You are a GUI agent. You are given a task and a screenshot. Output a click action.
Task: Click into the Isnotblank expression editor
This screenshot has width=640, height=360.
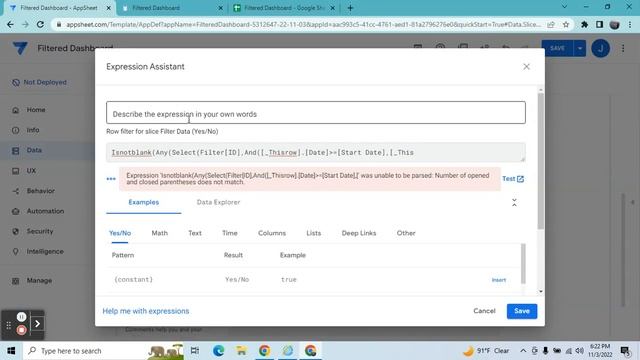point(316,152)
